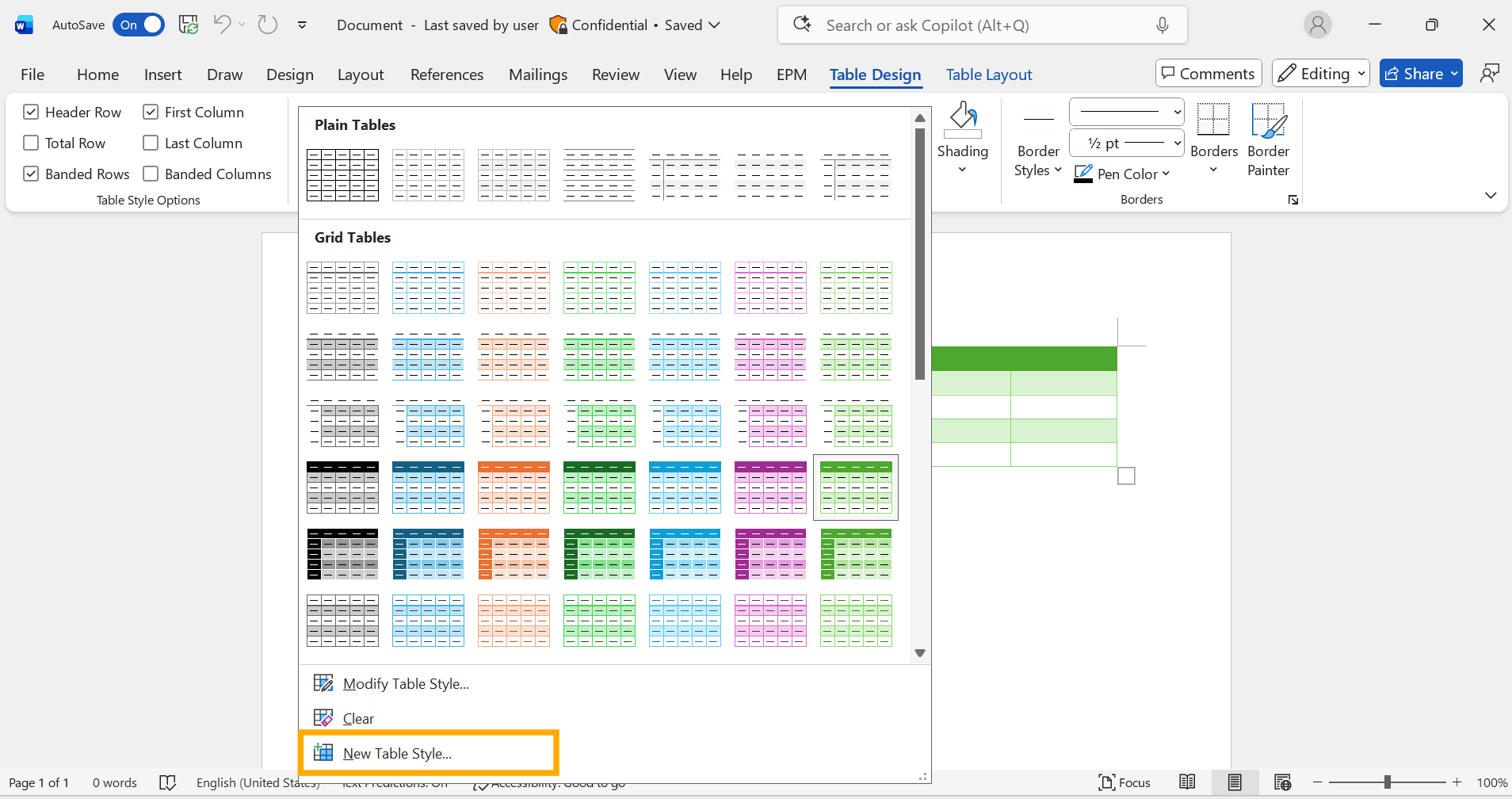The width and height of the screenshot is (1512, 799).
Task: Adjust the zoom slider handle
Action: 1388,782
